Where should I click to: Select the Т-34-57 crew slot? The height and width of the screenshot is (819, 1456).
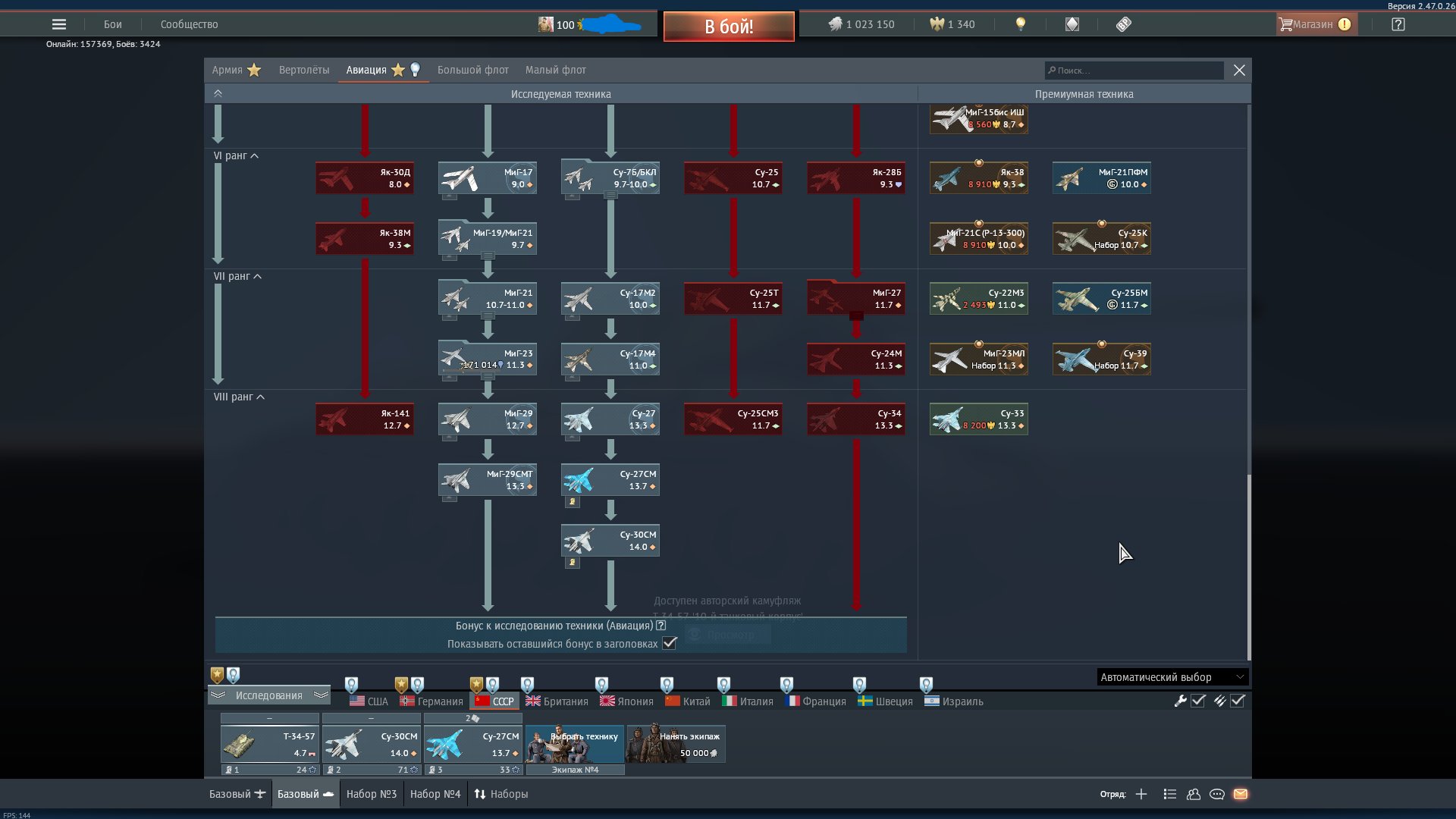coord(269,745)
